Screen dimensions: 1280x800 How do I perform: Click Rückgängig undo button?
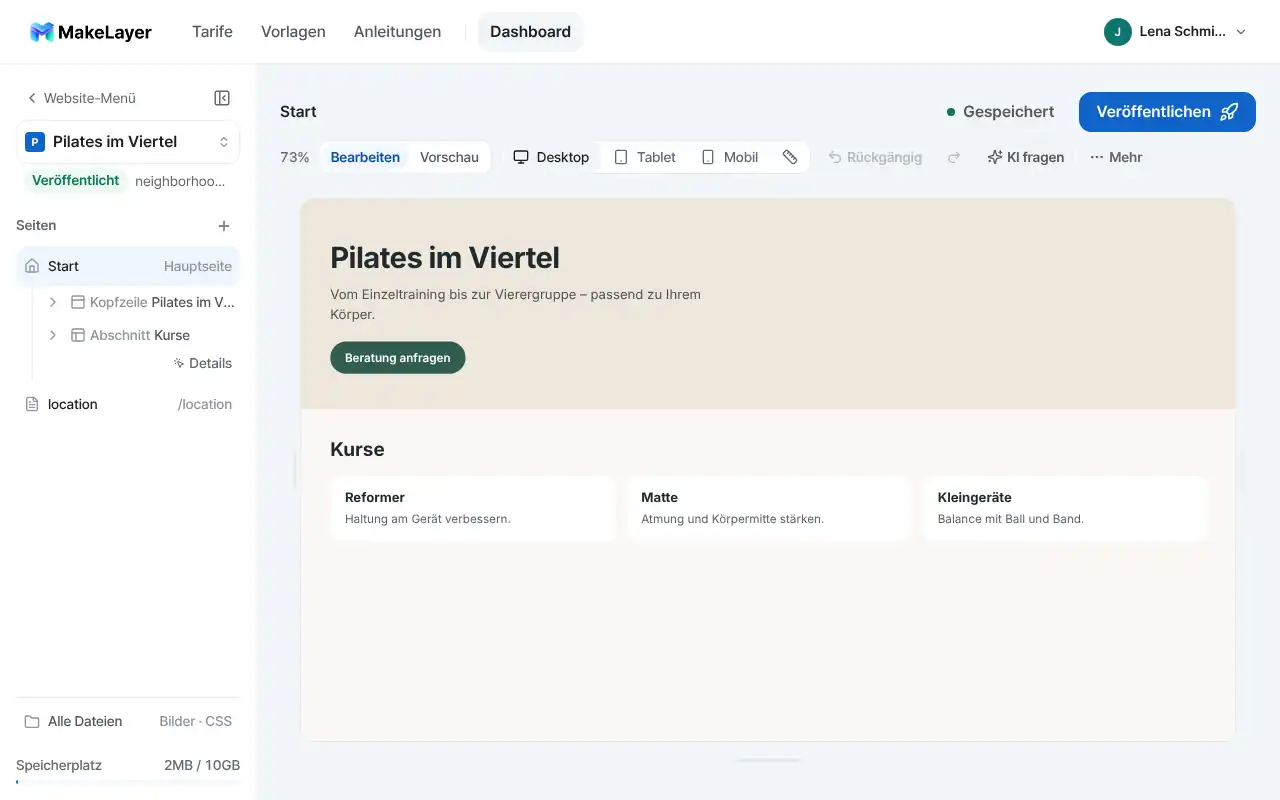pyautogui.click(x=875, y=157)
